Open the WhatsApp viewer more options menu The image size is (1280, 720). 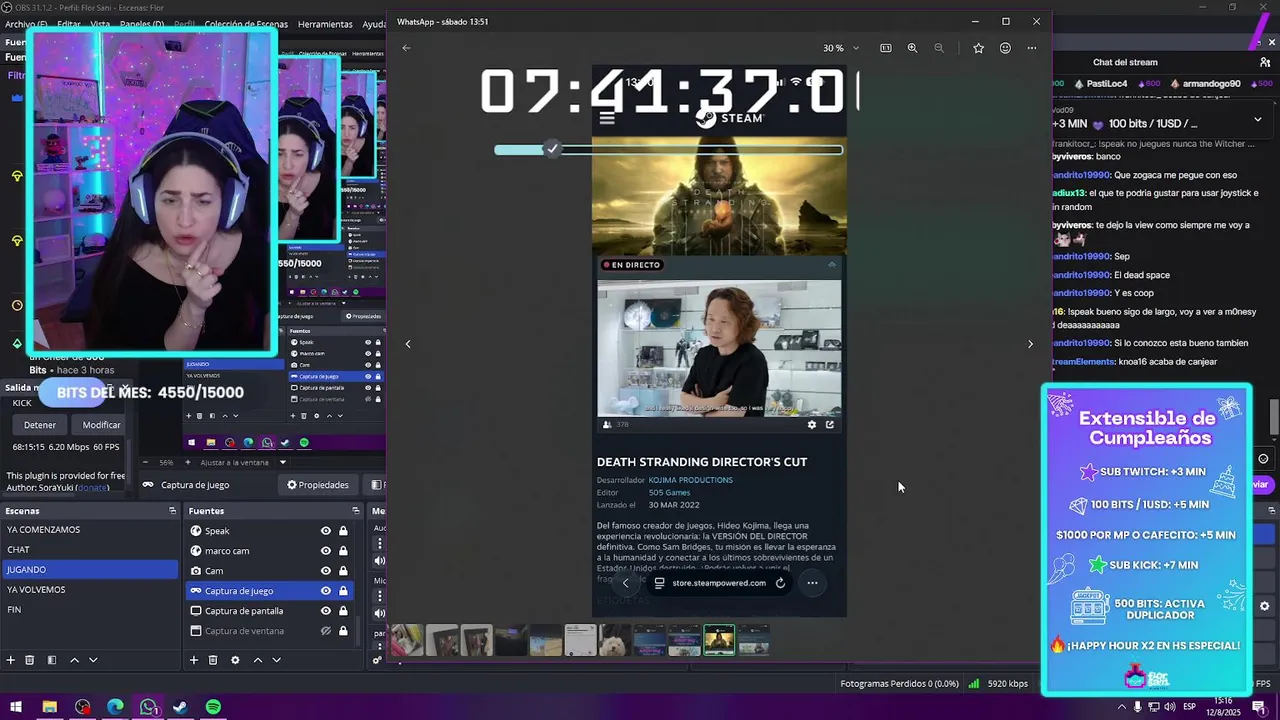(1032, 48)
